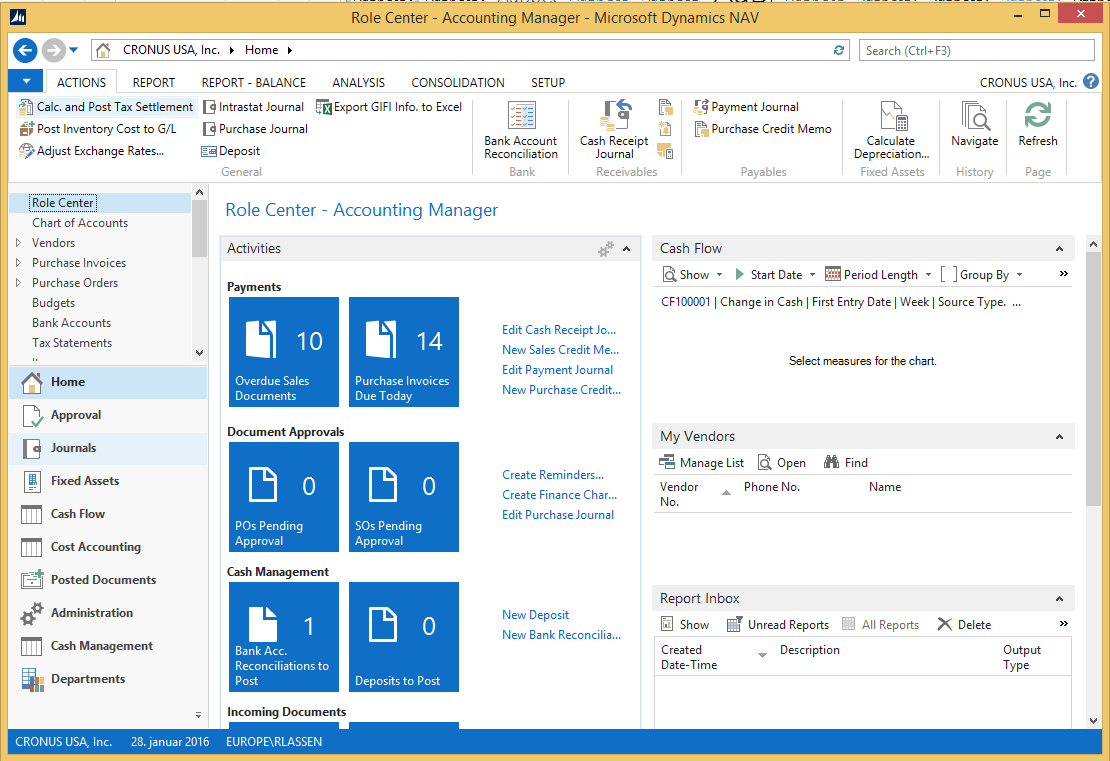Open the SETUP ribbon tab
The height and width of the screenshot is (761, 1110).
(x=548, y=83)
